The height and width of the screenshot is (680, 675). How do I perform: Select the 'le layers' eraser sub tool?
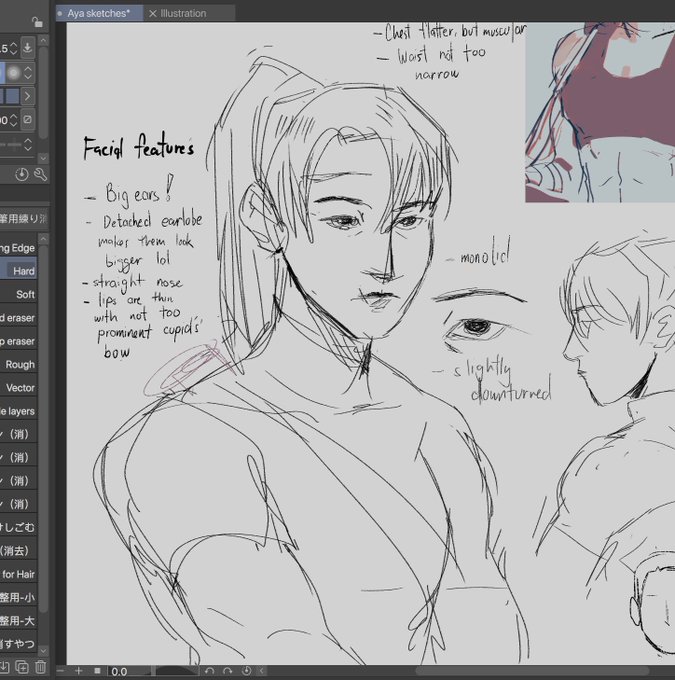pyautogui.click(x=18, y=411)
